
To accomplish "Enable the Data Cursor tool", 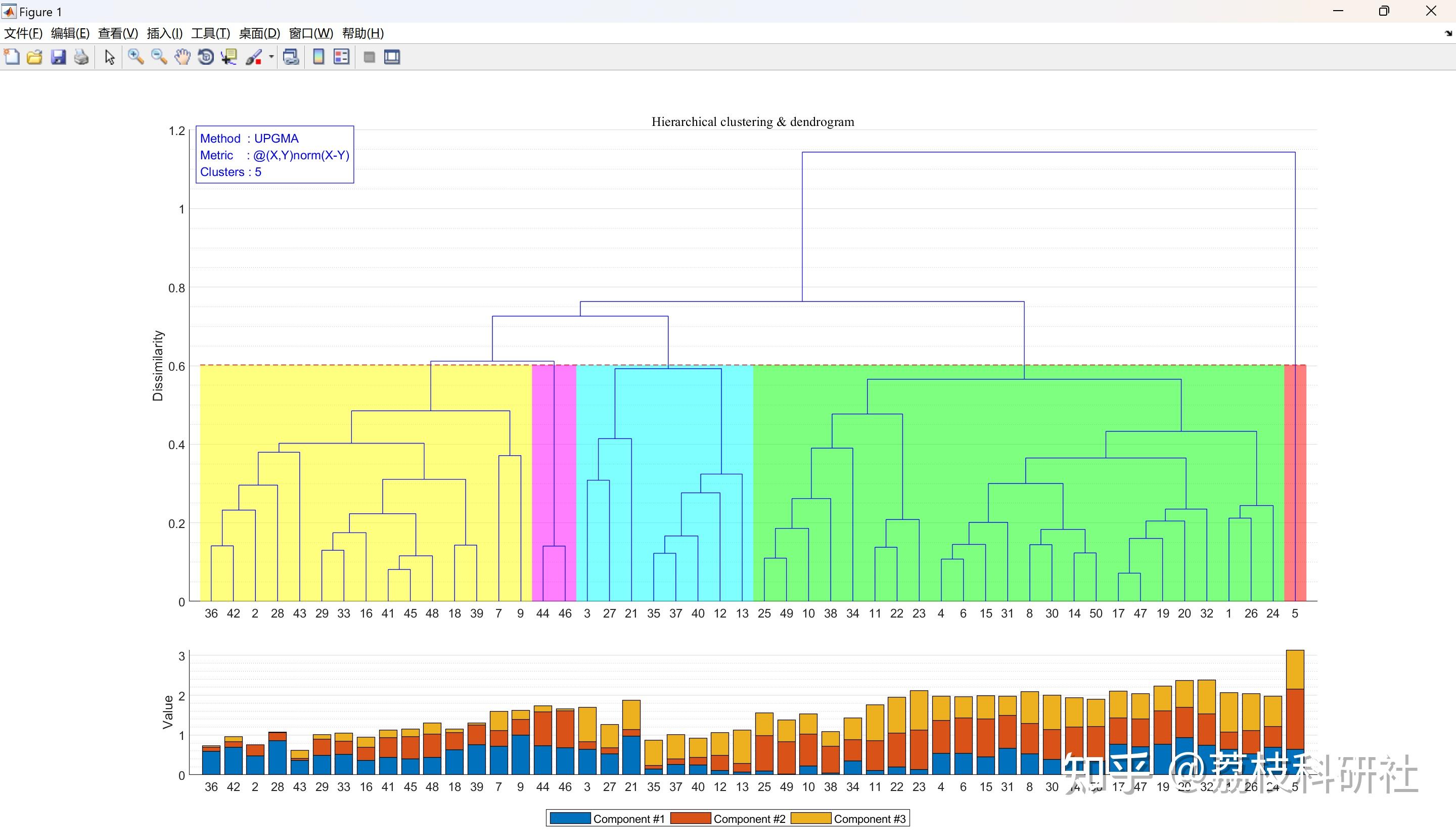I will [x=229, y=57].
